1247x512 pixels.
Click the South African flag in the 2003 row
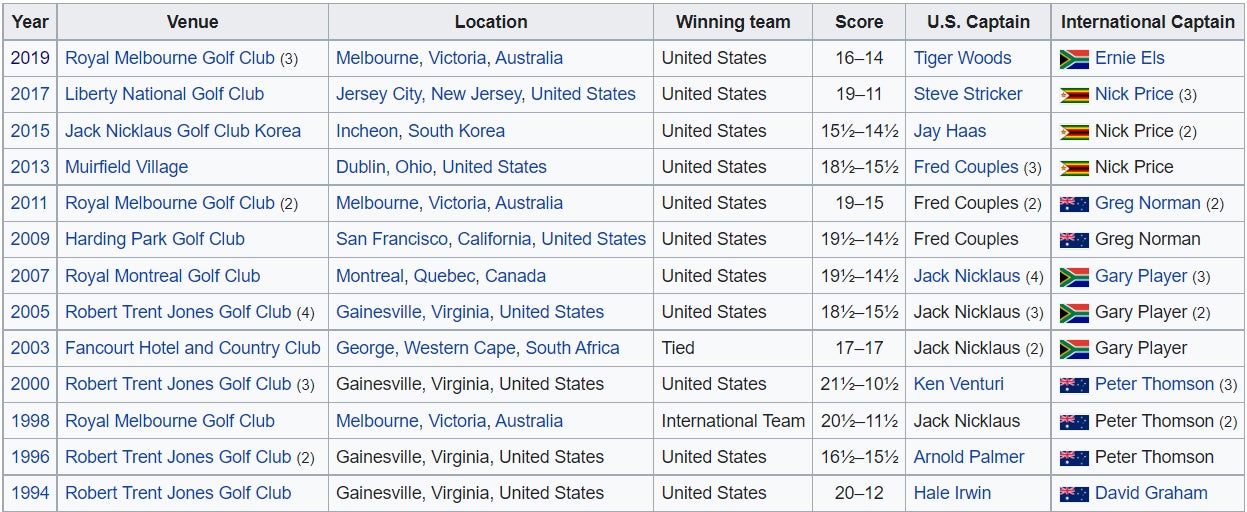1073,349
